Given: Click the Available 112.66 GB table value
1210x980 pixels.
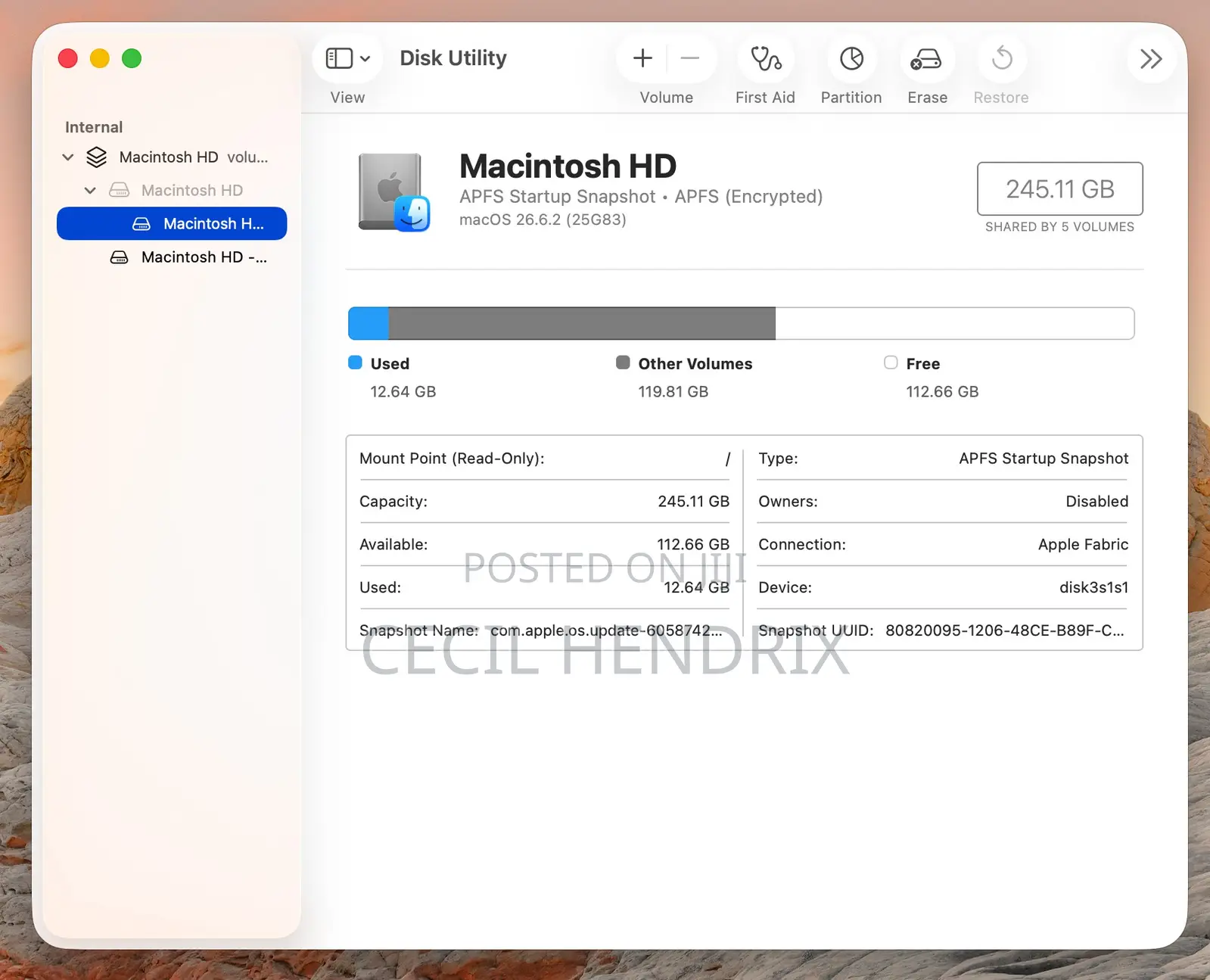Looking at the screenshot, I should (x=693, y=545).
